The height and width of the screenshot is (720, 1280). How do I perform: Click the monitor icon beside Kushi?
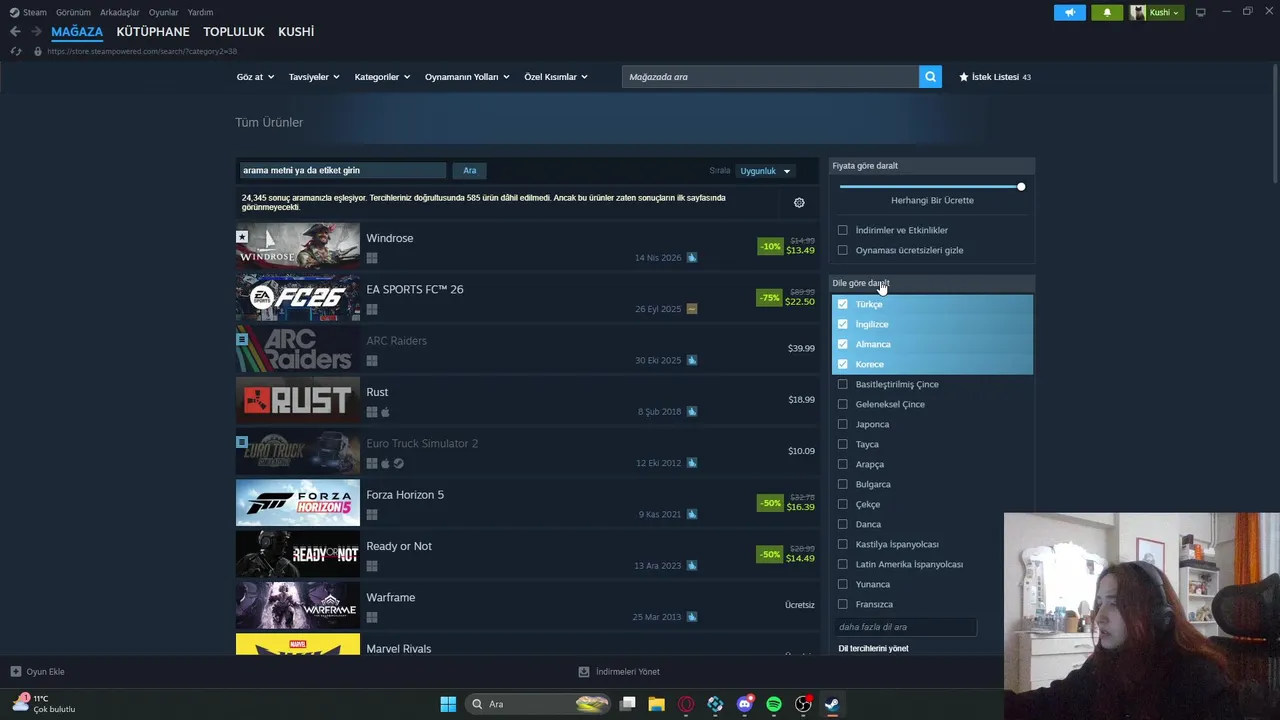click(x=1200, y=12)
